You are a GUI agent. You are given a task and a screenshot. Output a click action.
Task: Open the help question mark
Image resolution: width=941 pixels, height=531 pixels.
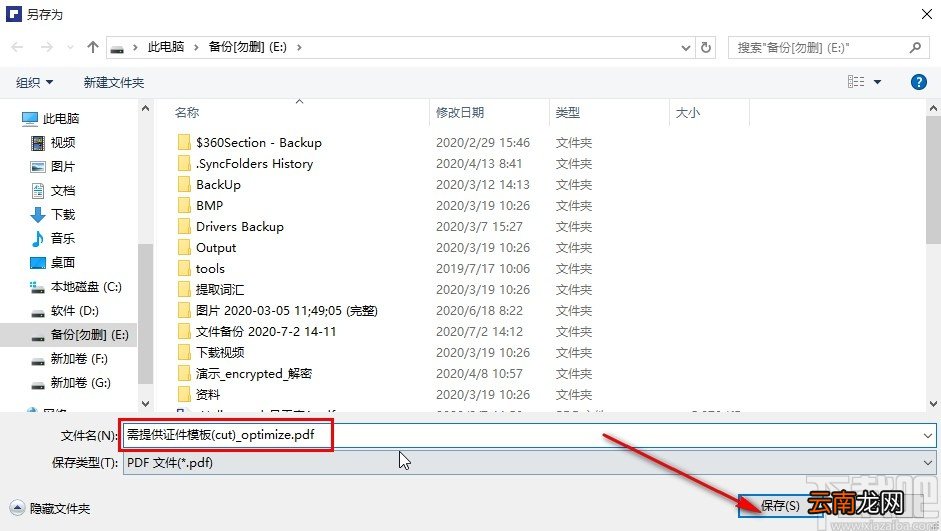click(x=918, y=82)
